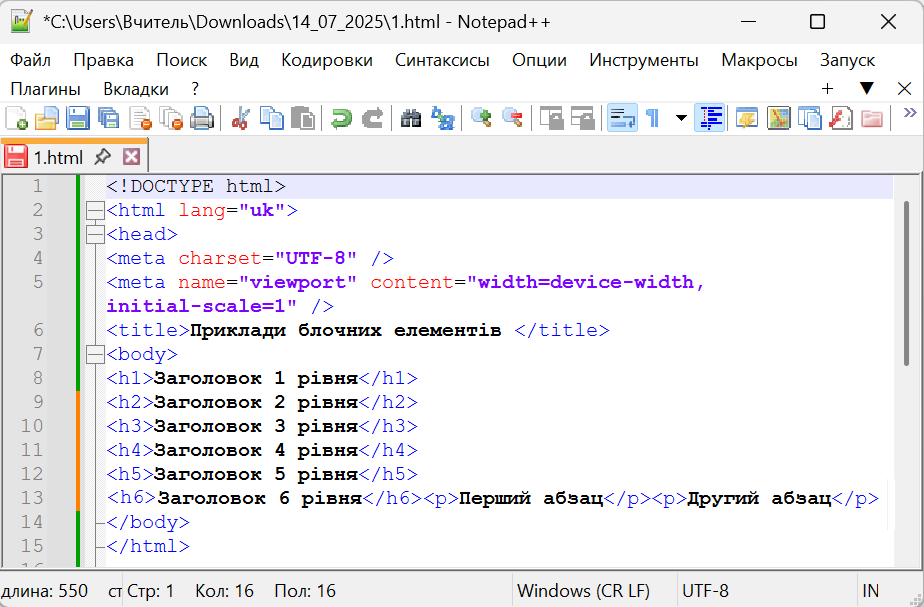Click the Cut scissors icon
The height and width of the screenshot is (607, 924).
coord(240,119)
